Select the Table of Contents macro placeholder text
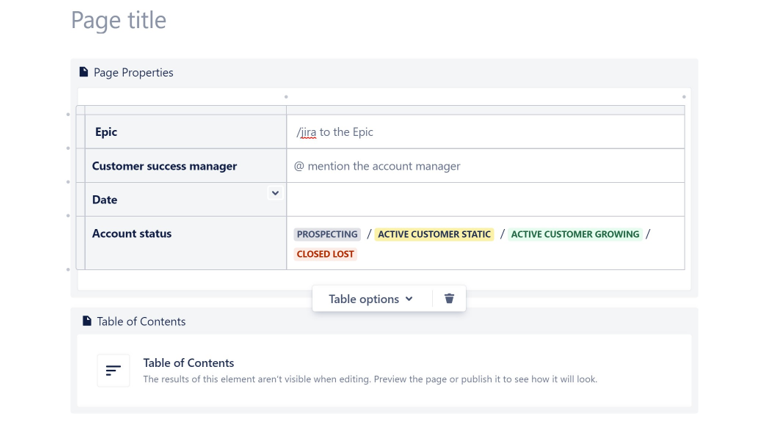Image resolution: width=762 pixels, height=446 pixels. [369, 379]
